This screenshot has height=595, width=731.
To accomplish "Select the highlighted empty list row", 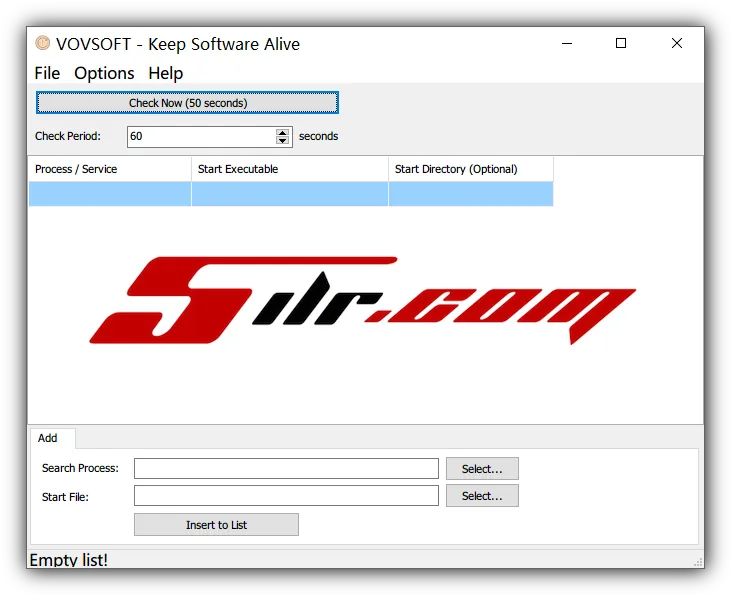I will tap(291, 194).
